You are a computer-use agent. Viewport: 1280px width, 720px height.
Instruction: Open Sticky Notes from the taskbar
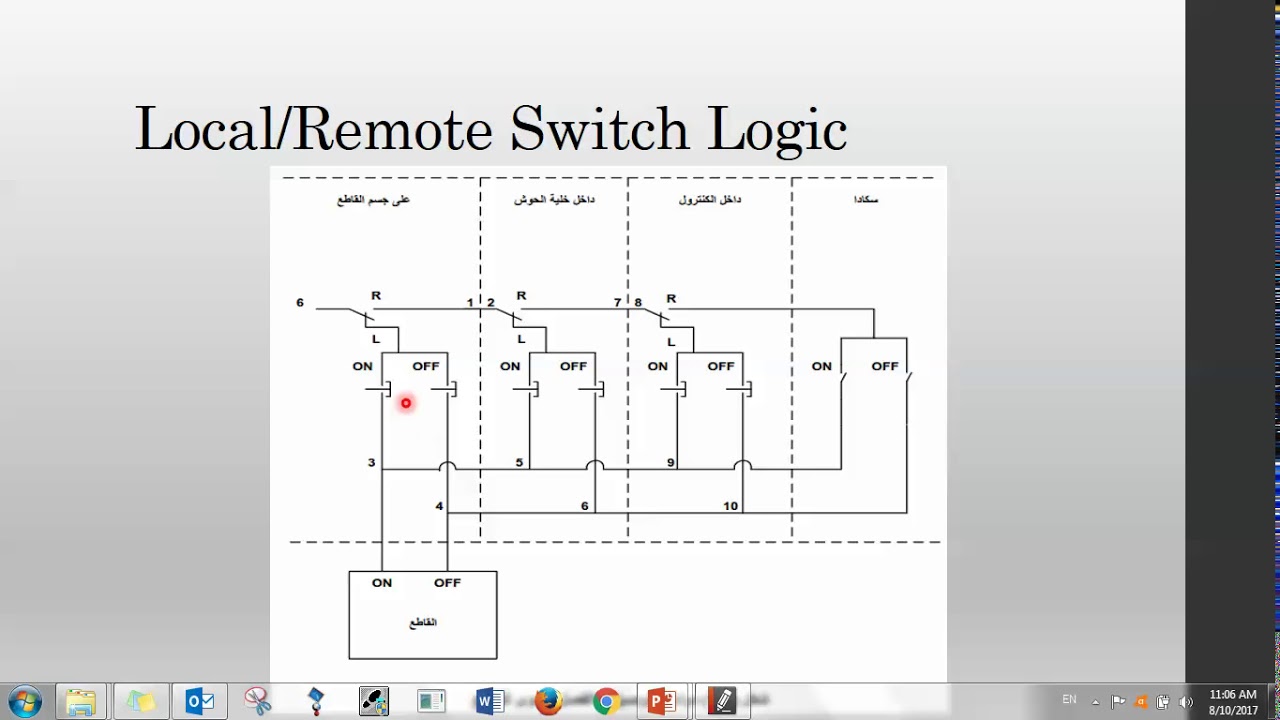click(140, 701)
